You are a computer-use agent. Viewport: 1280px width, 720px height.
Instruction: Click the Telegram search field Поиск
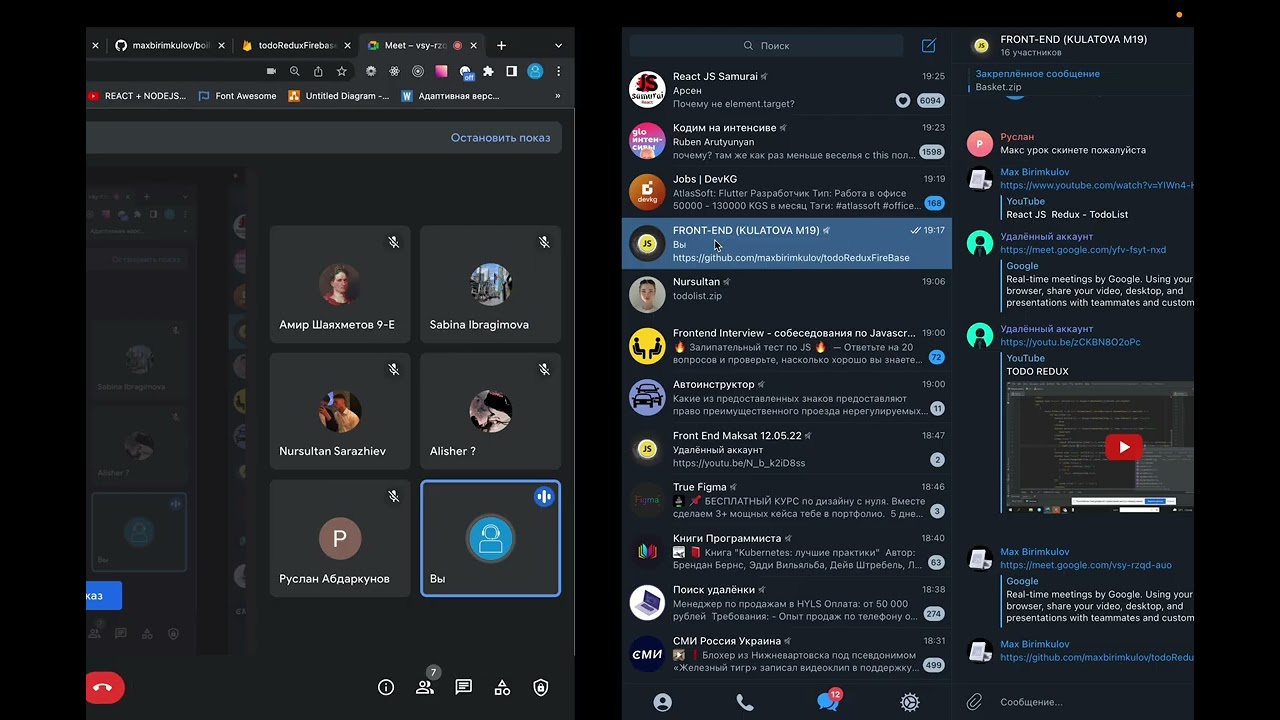pos(766,45)
